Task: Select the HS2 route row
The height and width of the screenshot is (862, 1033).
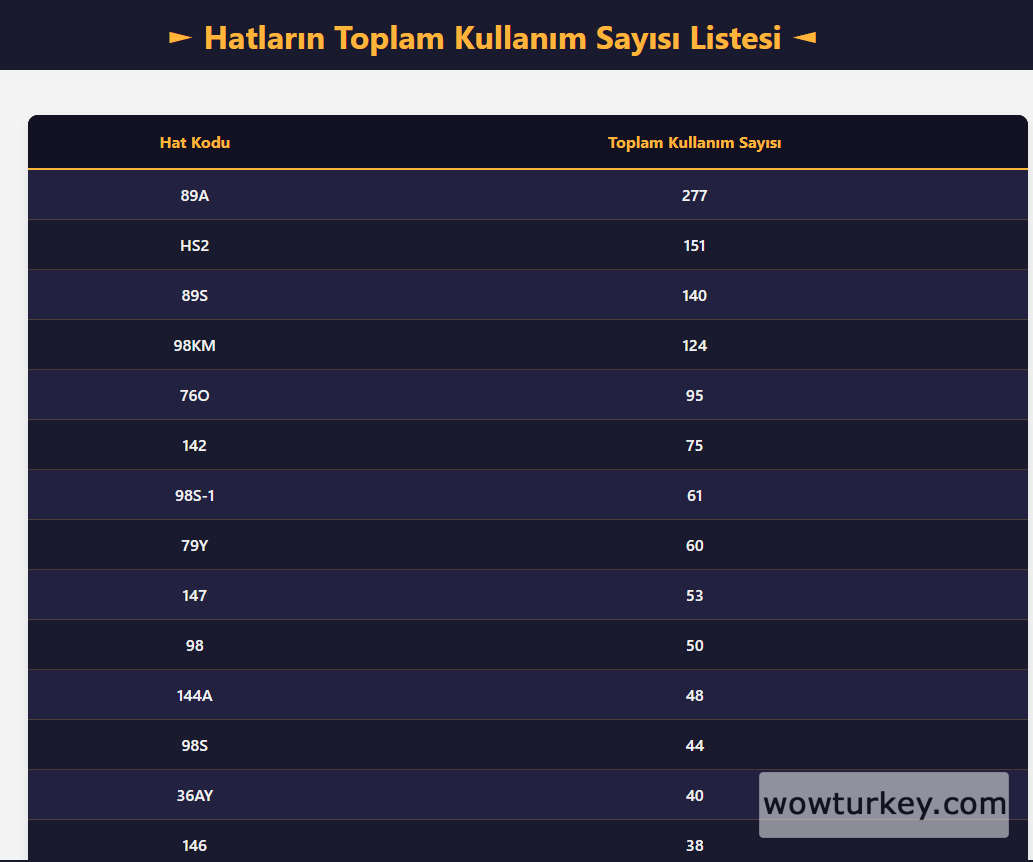Action: [194, 245]
